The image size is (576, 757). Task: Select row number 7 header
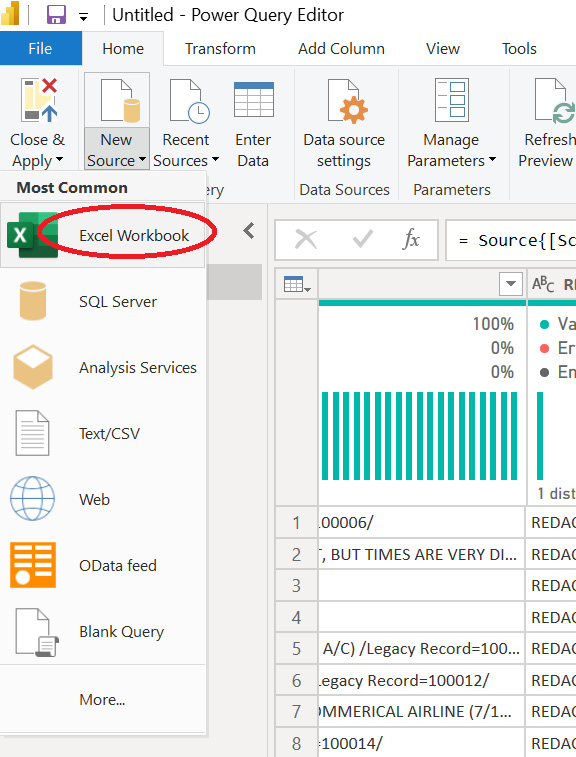tap(296, 712)
